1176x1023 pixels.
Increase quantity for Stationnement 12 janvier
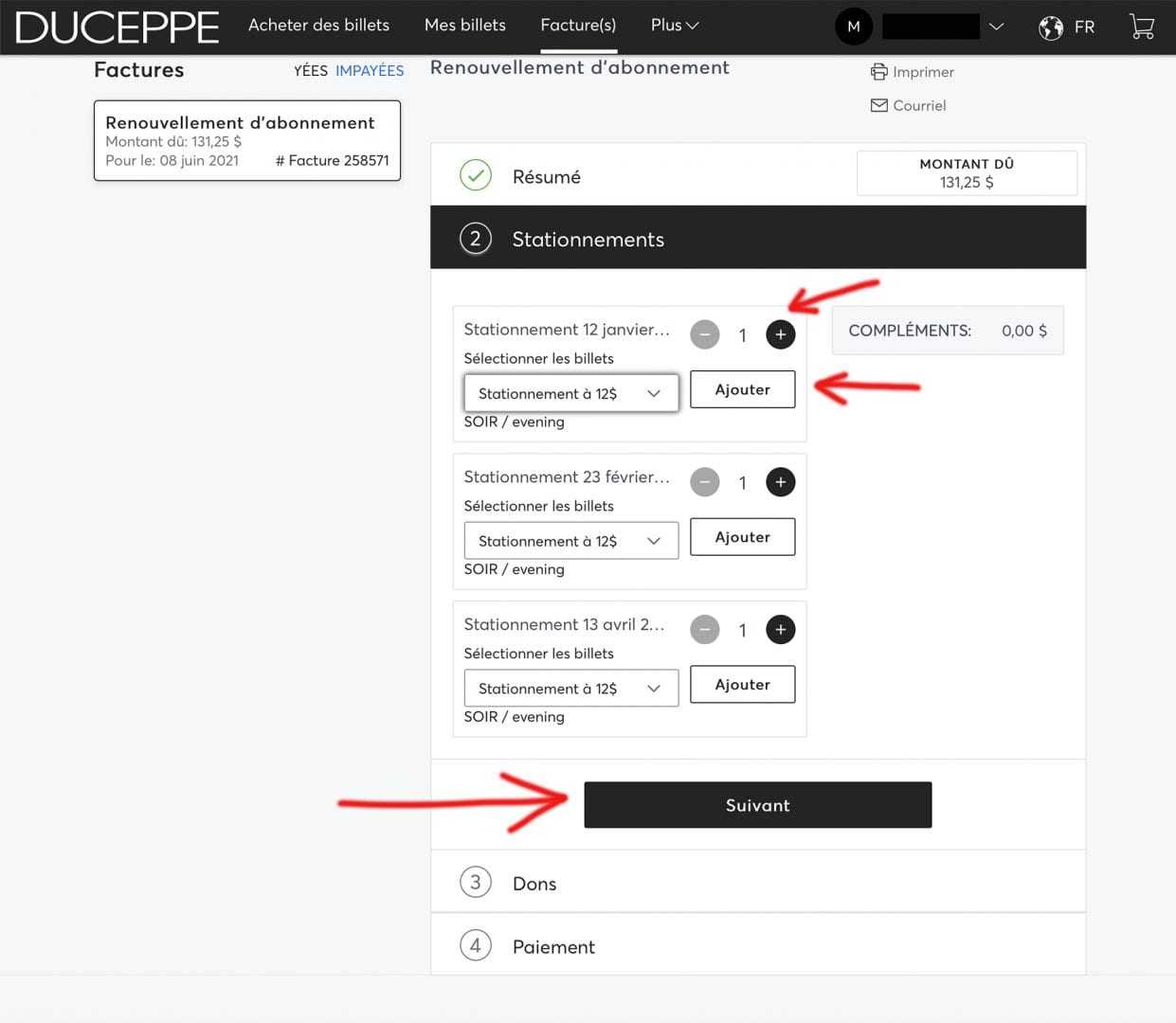780,334
